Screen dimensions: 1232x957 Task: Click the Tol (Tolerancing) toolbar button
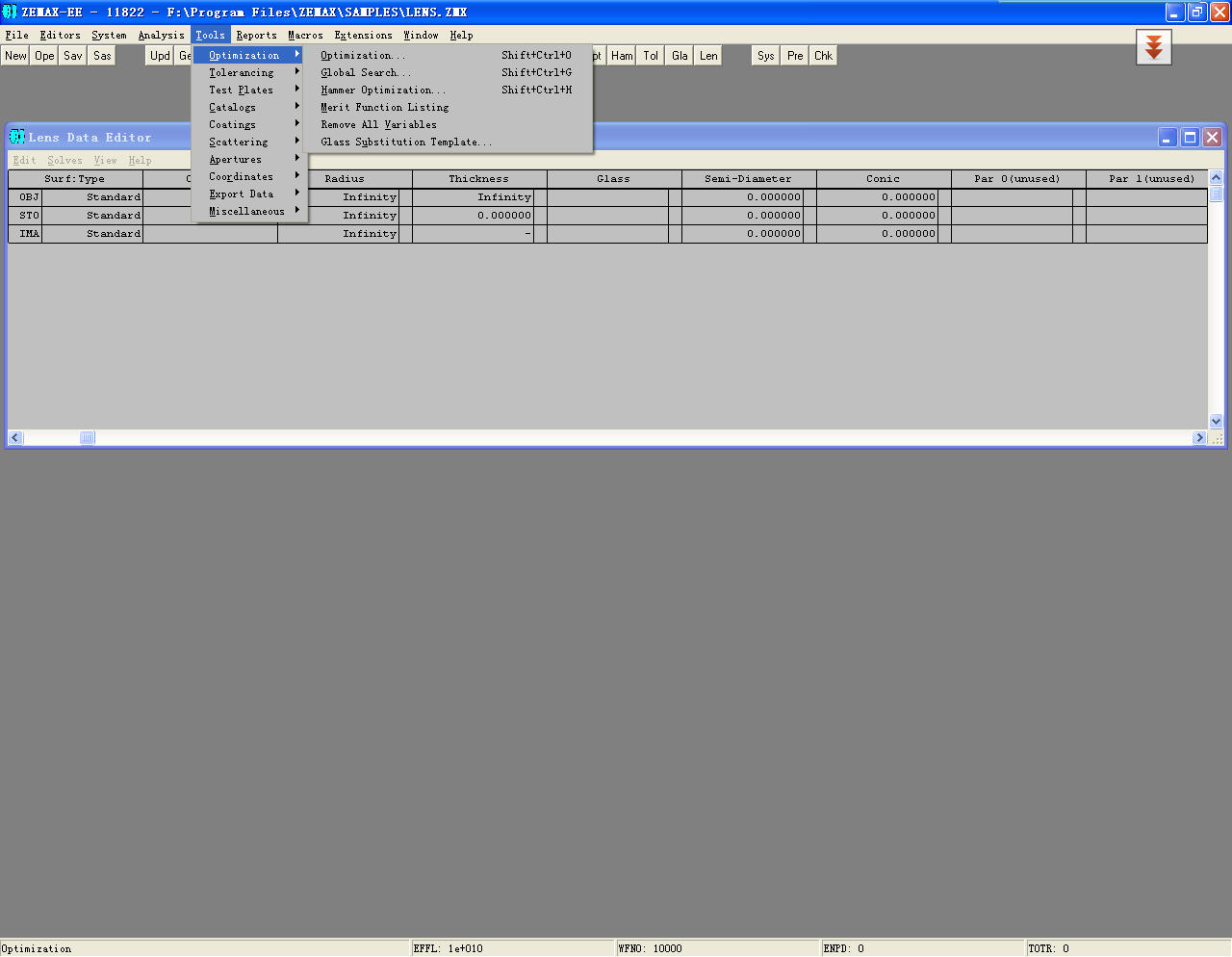(x=651, y=56)
